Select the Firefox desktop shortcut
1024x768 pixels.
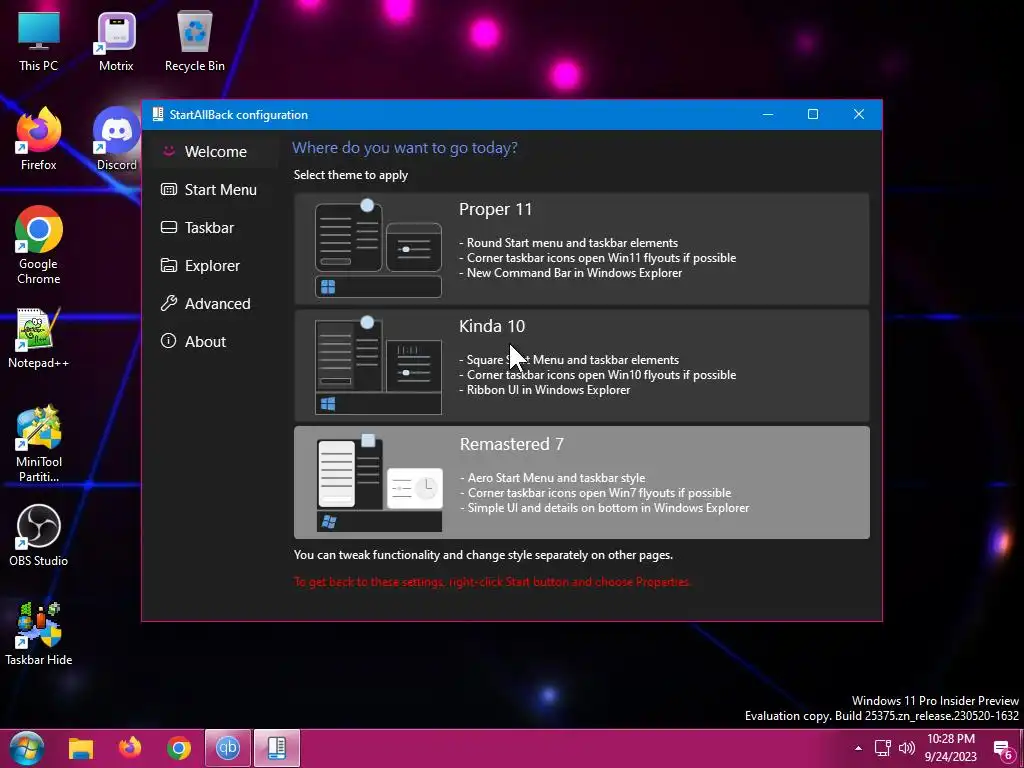click(x=39, y=139)
